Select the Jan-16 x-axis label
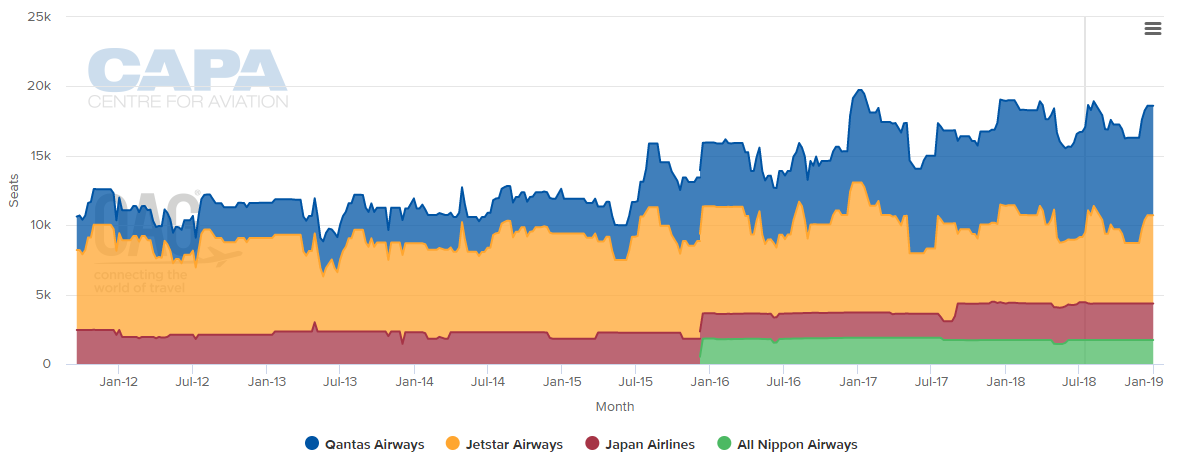This screenshot has width=1180, height=464. point(710,382)
